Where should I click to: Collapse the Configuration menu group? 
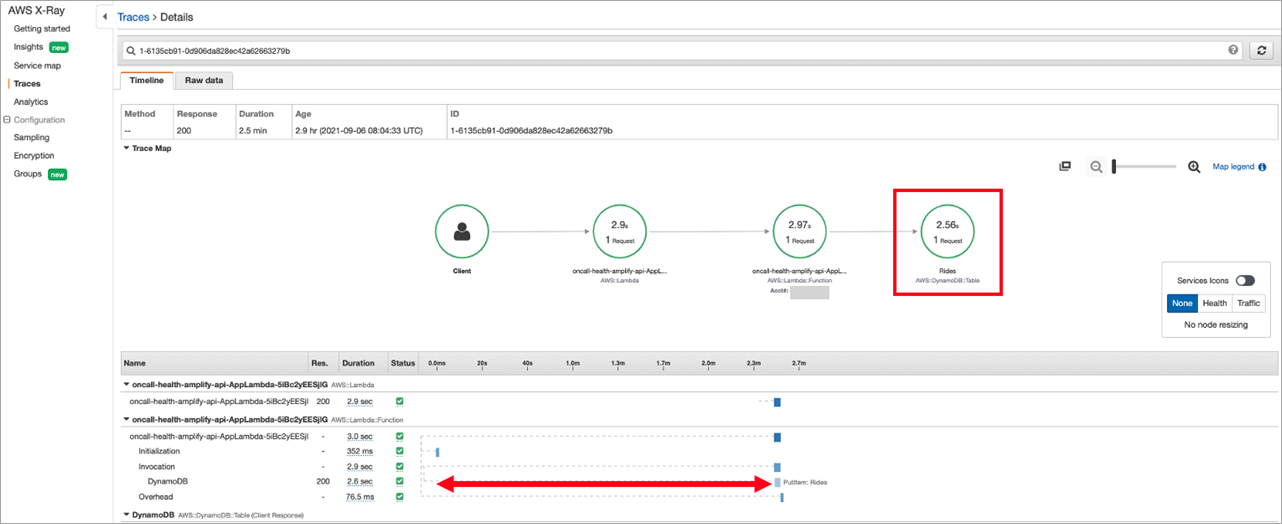pos(7,120)
